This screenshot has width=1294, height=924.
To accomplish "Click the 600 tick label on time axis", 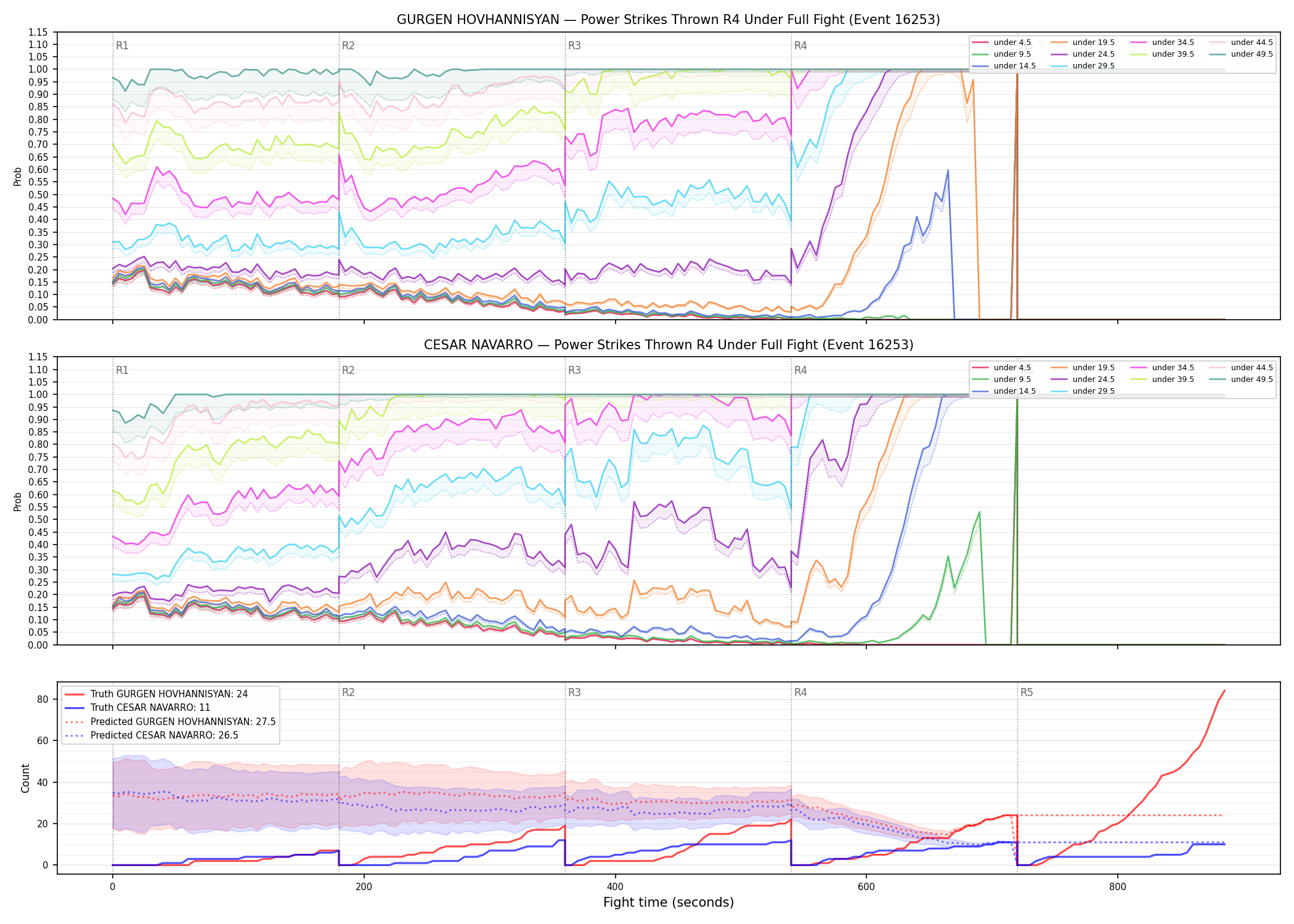I will (866, 887).
